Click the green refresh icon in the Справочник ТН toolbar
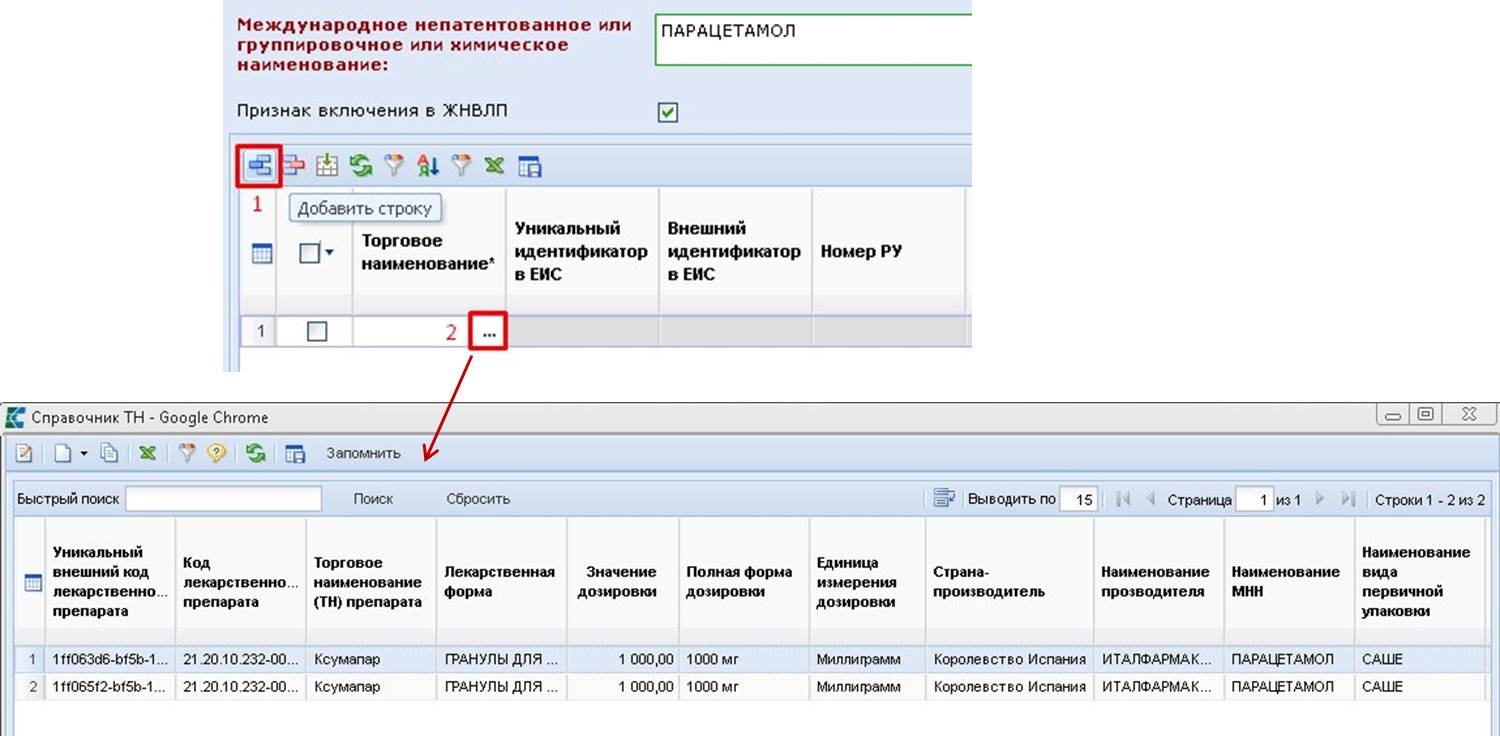 point(256,453)
